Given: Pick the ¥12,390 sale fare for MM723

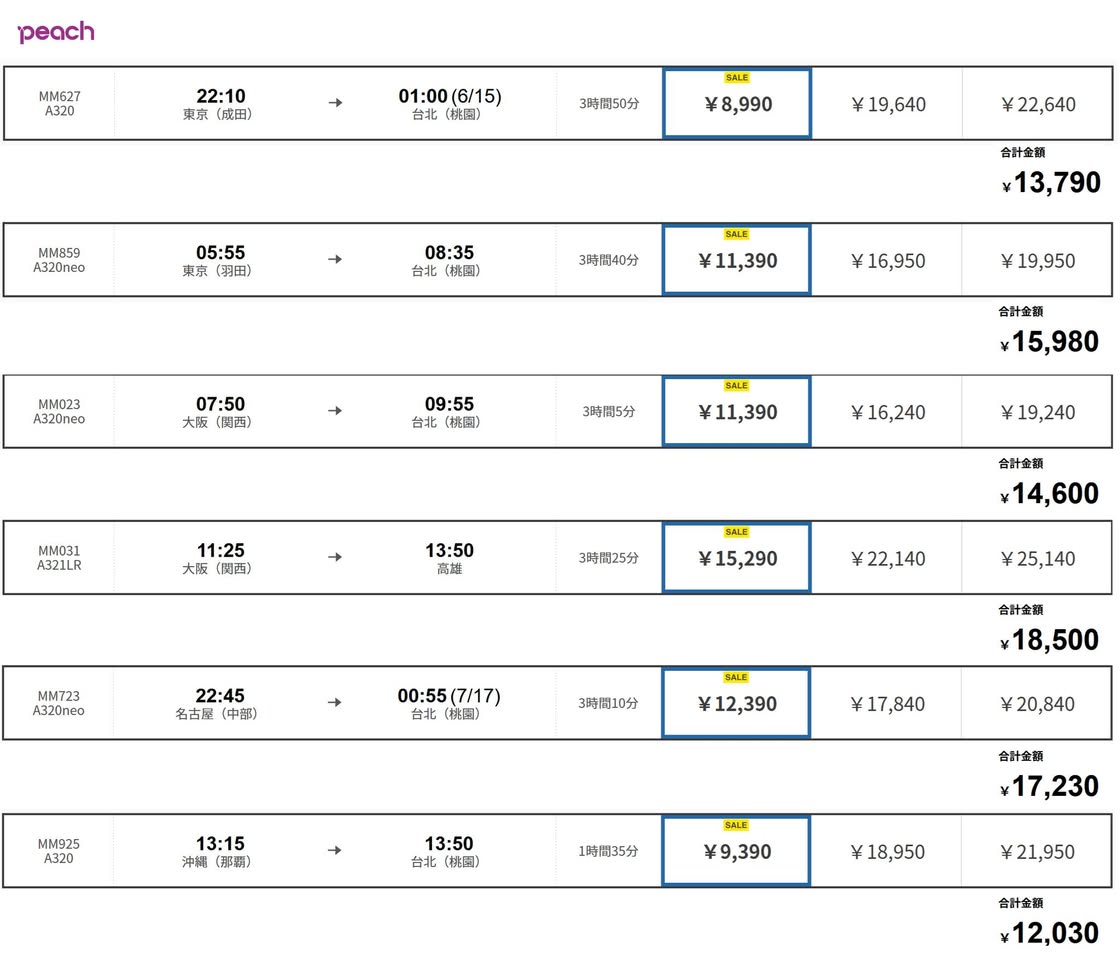Looking at the screenshot, I should pos(737,705).
